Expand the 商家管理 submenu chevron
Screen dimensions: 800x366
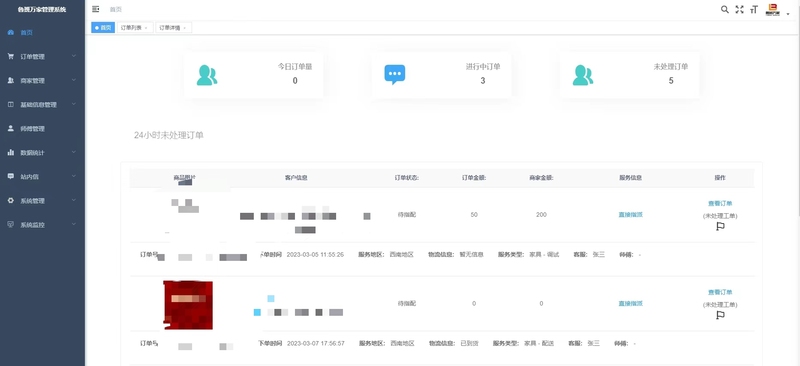[74, 80]
